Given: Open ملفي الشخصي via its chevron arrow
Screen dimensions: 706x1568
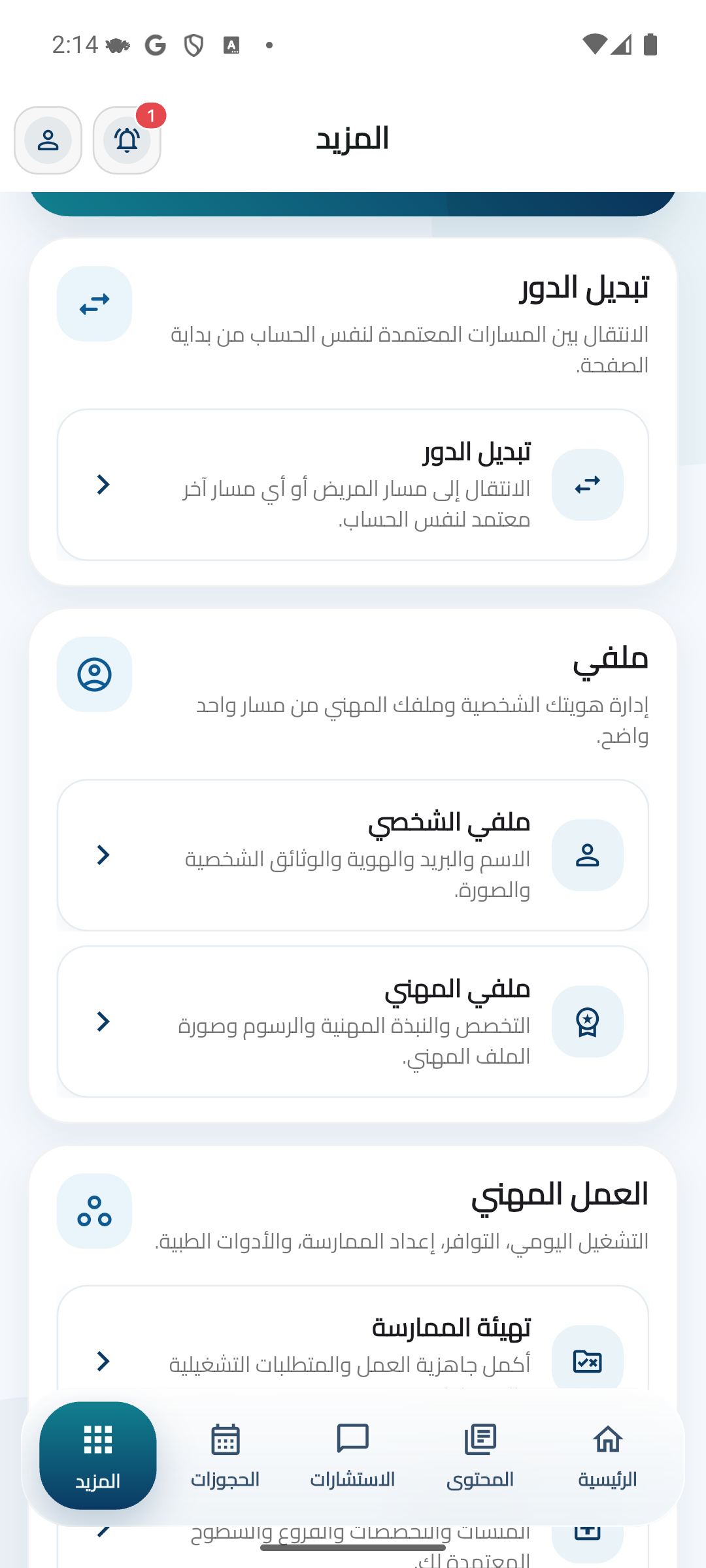Looking at the screenshot, I should [x=103, y=855].
